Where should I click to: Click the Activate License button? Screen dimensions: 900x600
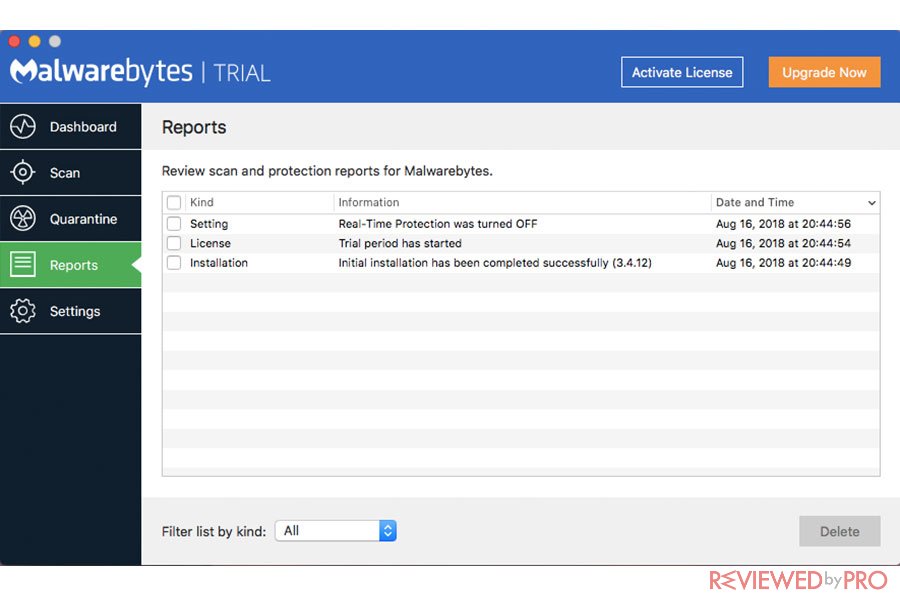pos(682,72)
